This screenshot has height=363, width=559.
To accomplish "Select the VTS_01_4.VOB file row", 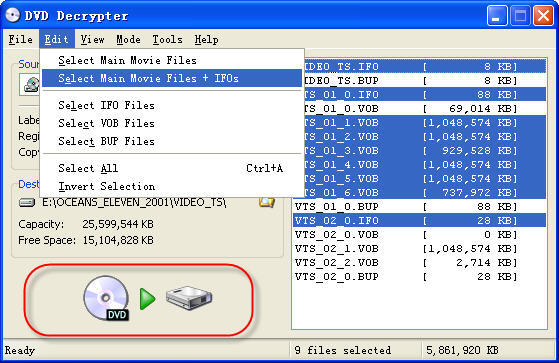I will pyautogui.click(x=425, y=165).
